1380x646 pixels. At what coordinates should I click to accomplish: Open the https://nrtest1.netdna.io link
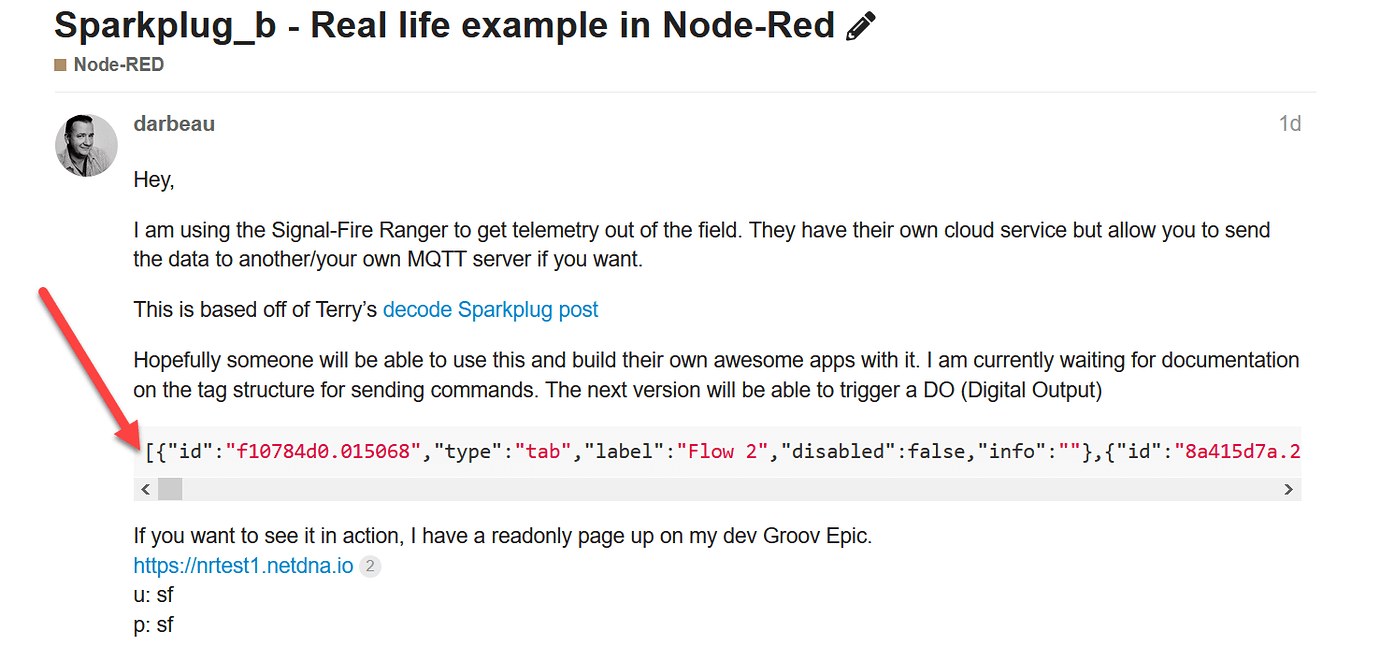tap(242, 565)
